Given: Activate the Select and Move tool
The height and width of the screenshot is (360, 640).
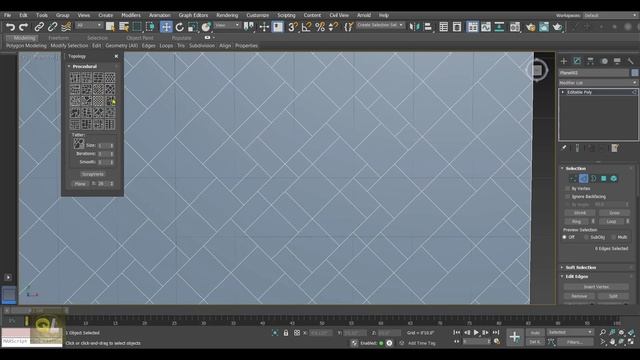Looking at the screenshot, I should [166, 27].
